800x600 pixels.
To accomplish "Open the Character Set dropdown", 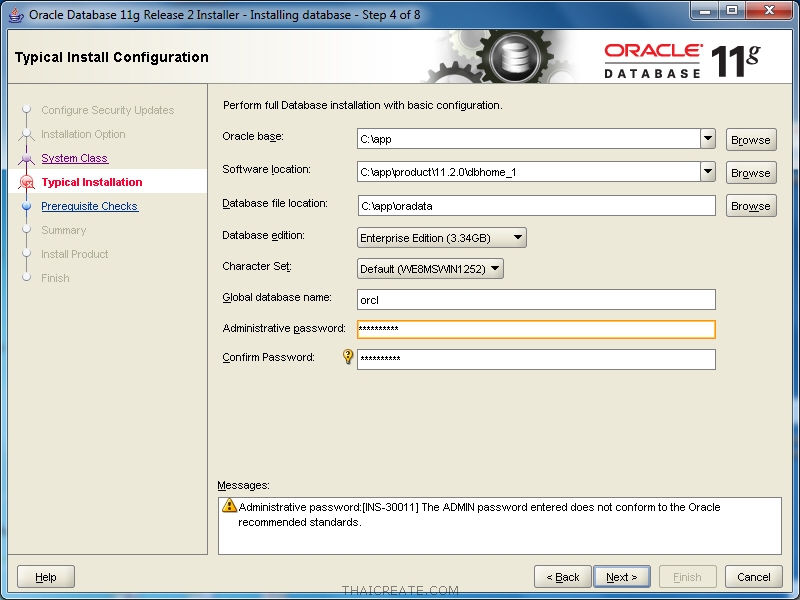I will (494, 268).
